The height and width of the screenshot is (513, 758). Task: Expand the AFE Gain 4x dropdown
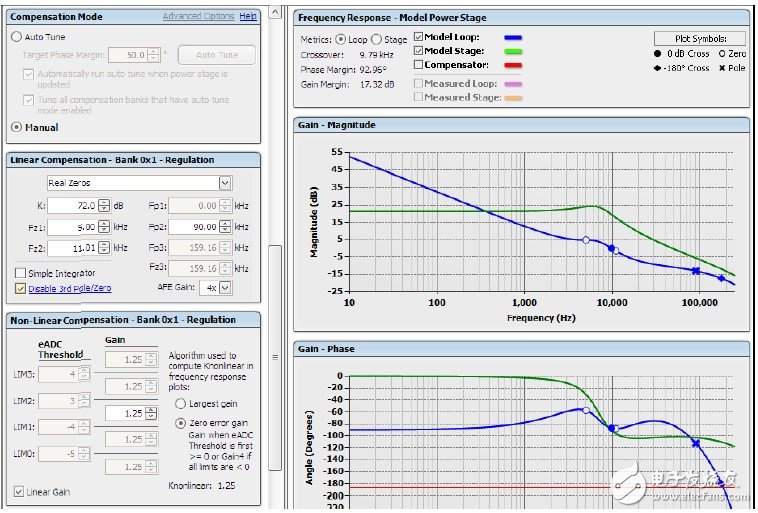pos(225,288)
